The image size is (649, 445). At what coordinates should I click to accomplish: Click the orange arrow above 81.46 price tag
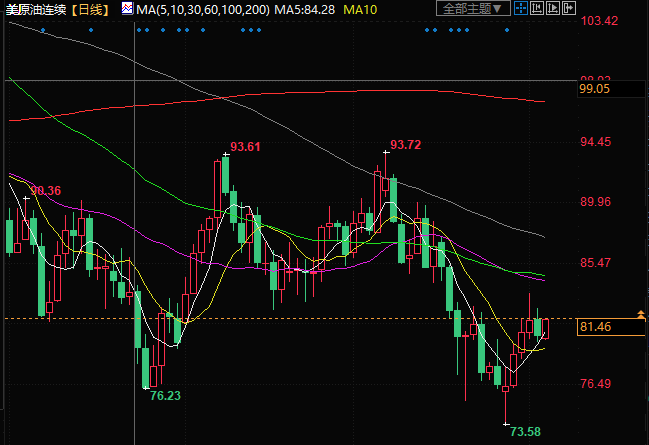click(640, 315)
